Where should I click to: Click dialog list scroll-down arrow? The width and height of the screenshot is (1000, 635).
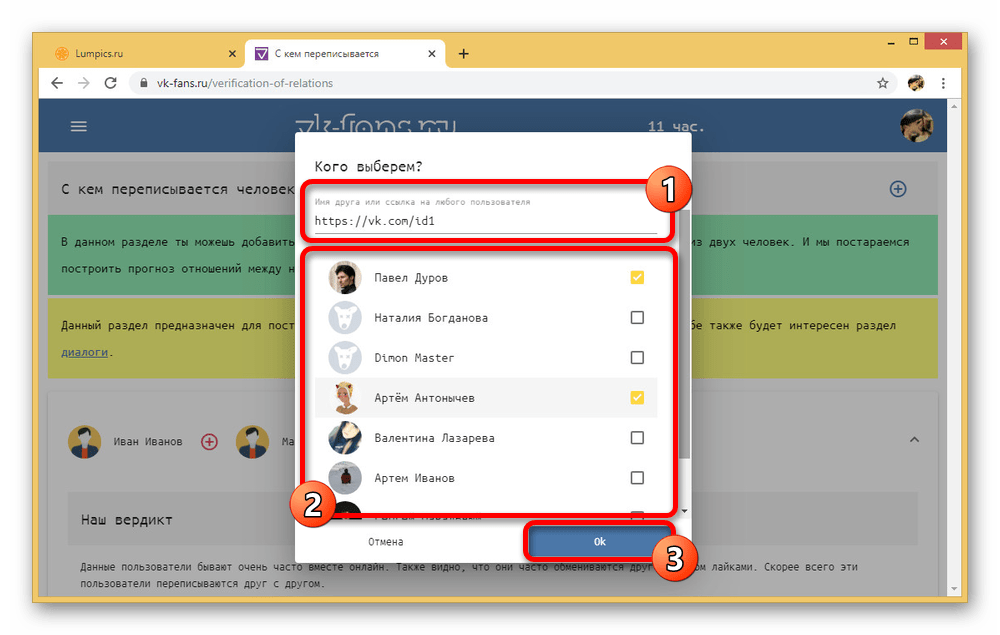(685, 511)
